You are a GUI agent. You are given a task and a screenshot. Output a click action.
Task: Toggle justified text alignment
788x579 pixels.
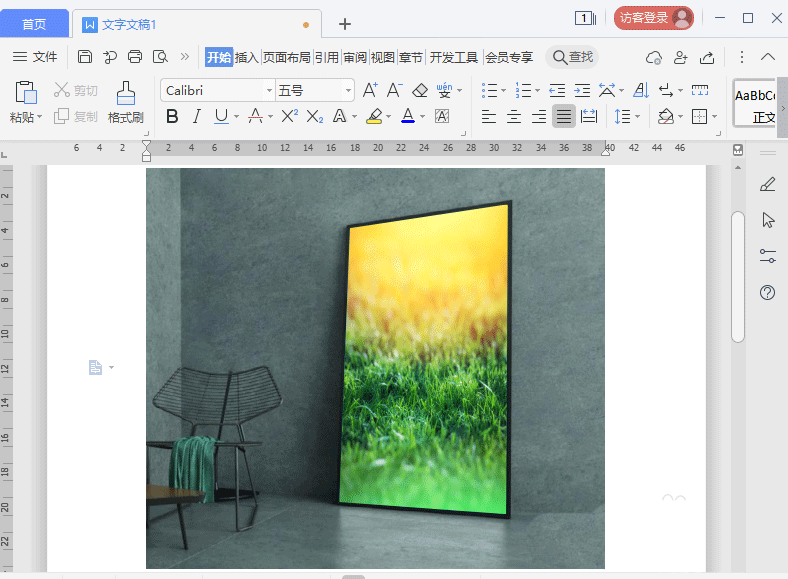(564, 117)
